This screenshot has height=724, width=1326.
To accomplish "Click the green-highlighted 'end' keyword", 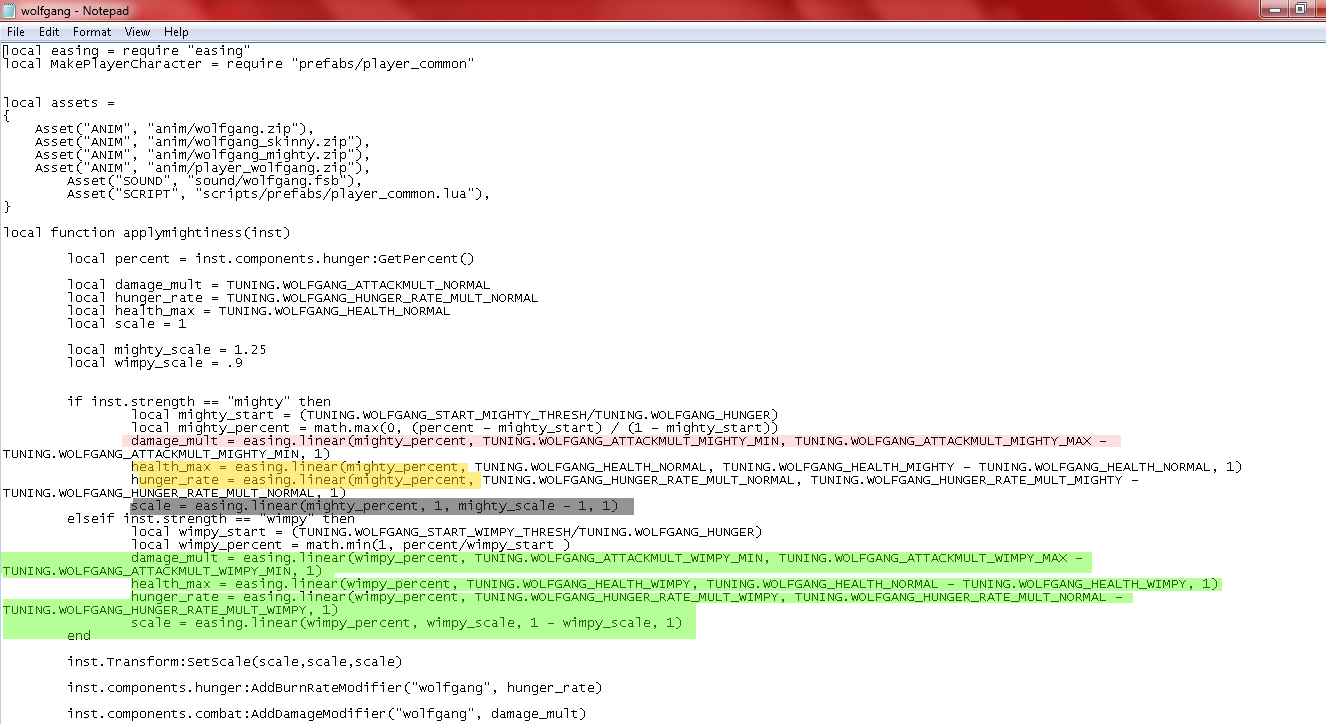I will 79,636.
